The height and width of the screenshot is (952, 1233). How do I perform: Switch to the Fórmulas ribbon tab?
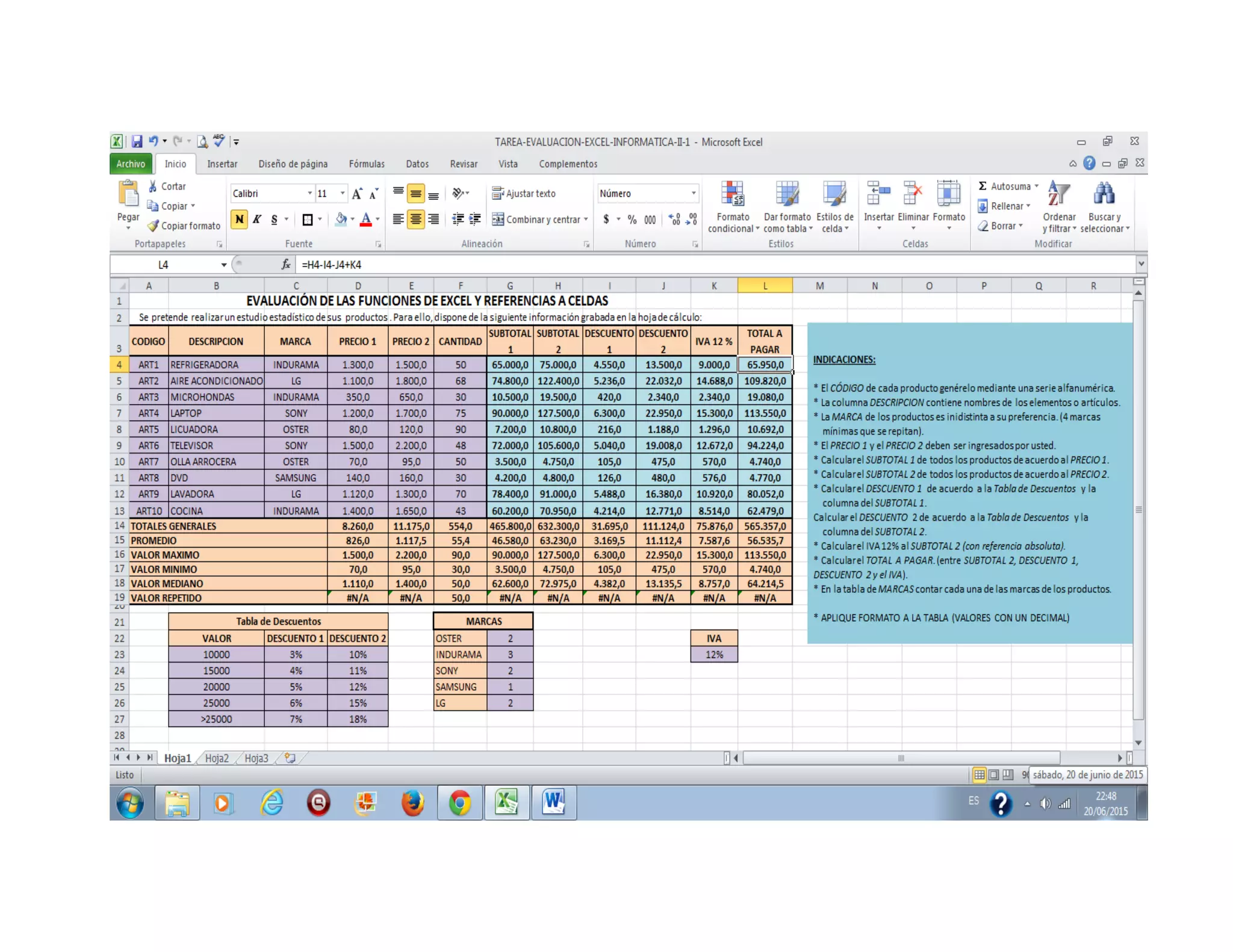(366, 164)
